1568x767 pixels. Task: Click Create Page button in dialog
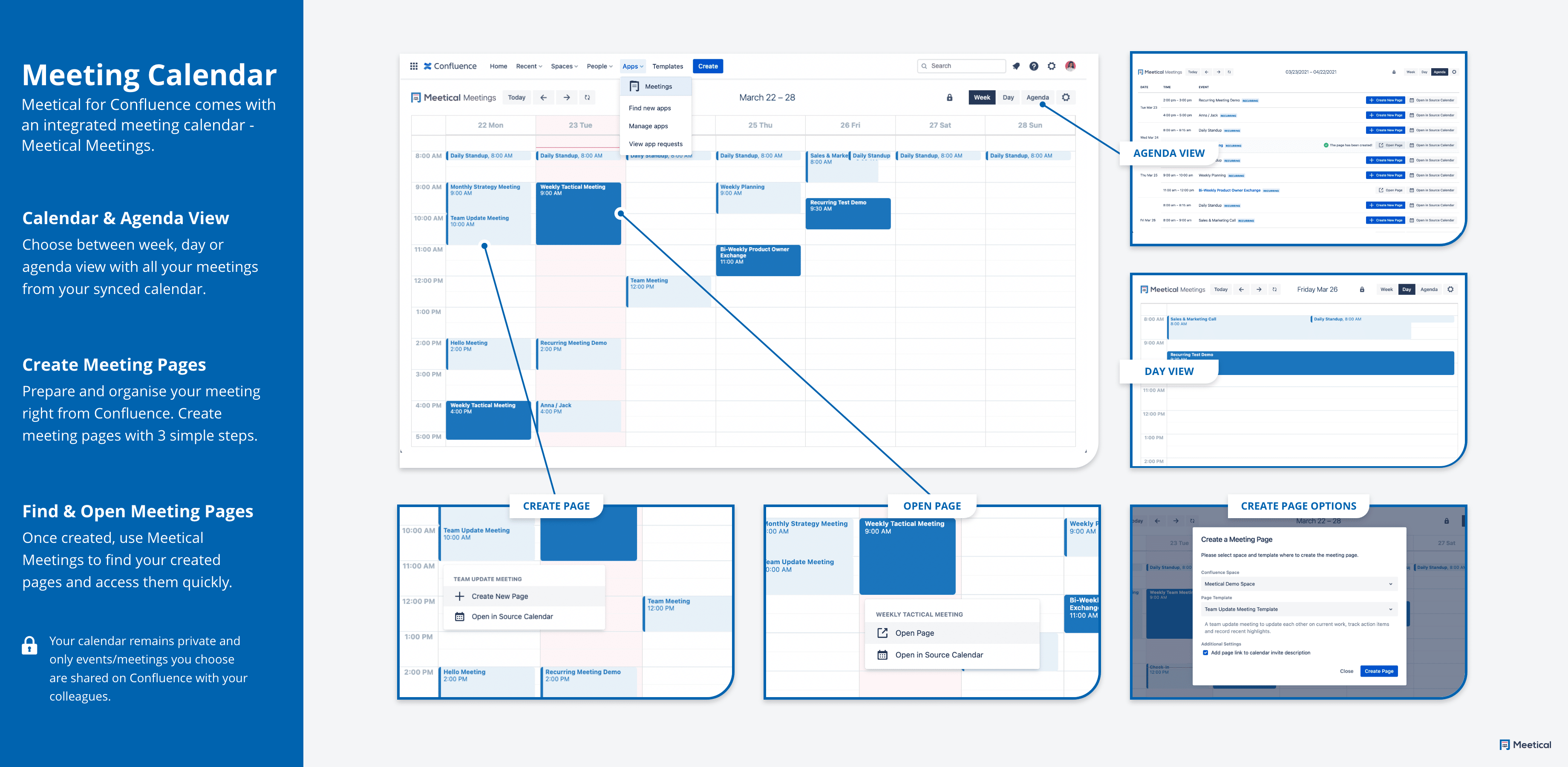1379,671
